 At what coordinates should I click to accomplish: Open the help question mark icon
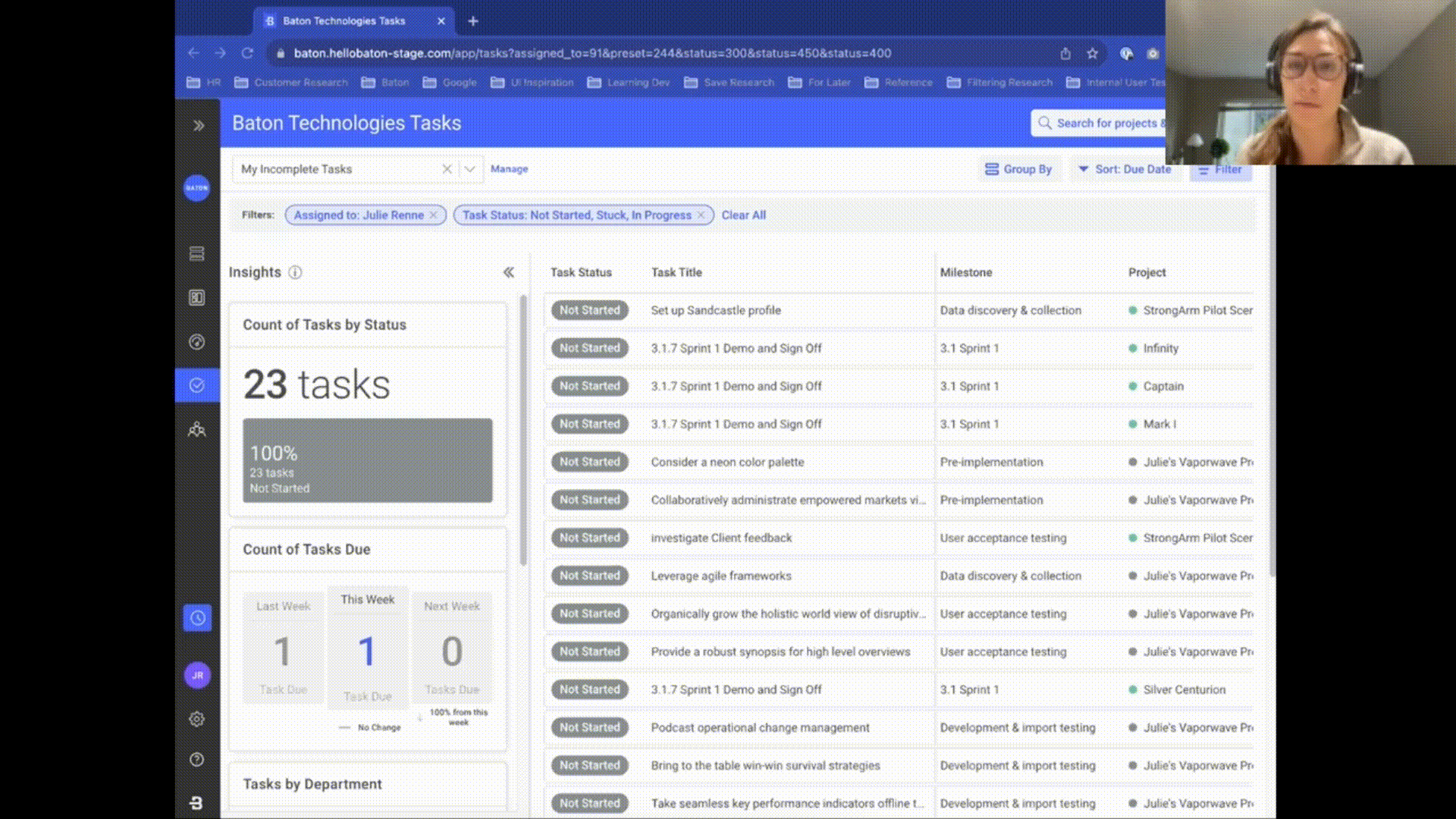tap(197, 760)
